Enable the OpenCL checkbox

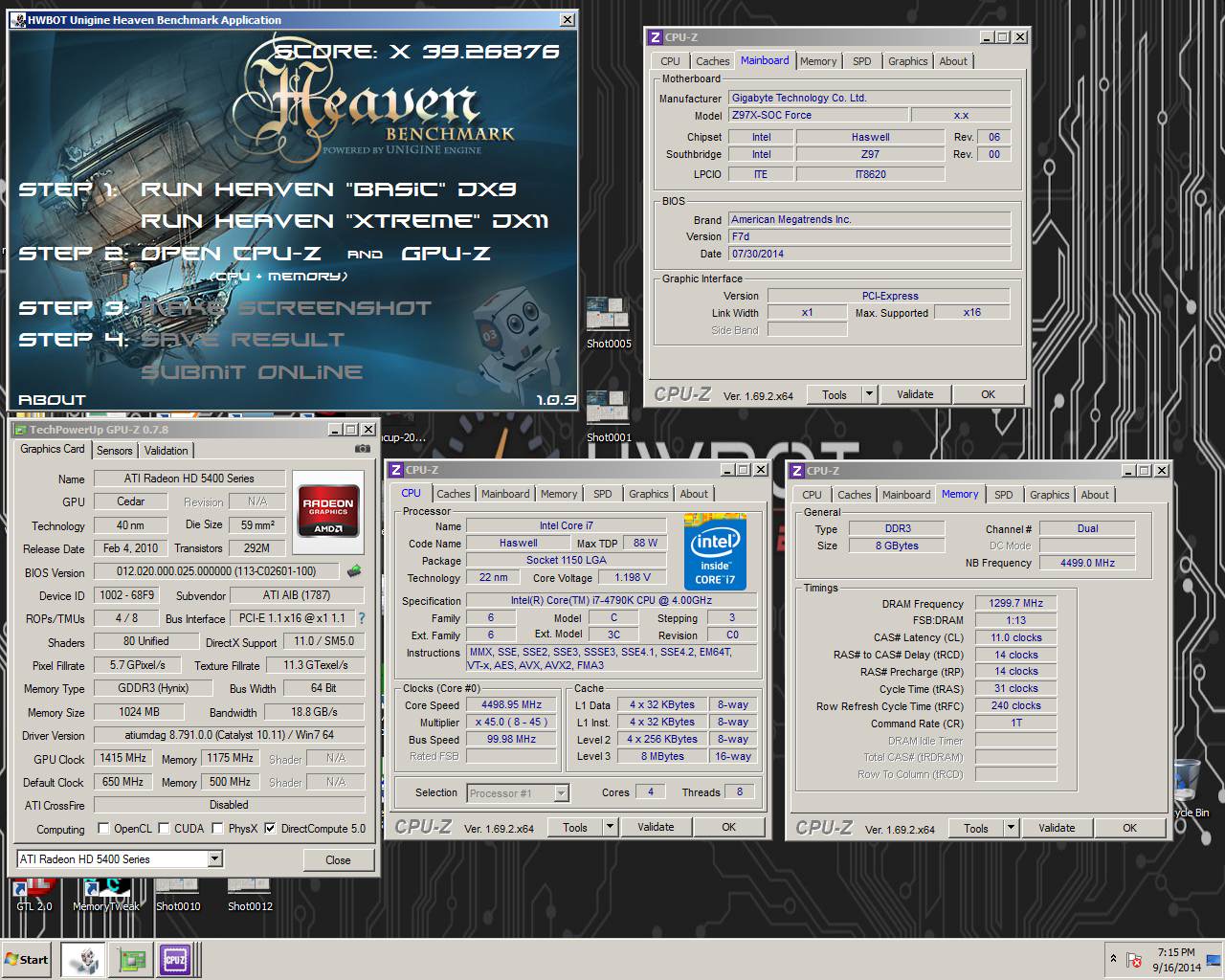pyautogui.click(x=103, y=829)
